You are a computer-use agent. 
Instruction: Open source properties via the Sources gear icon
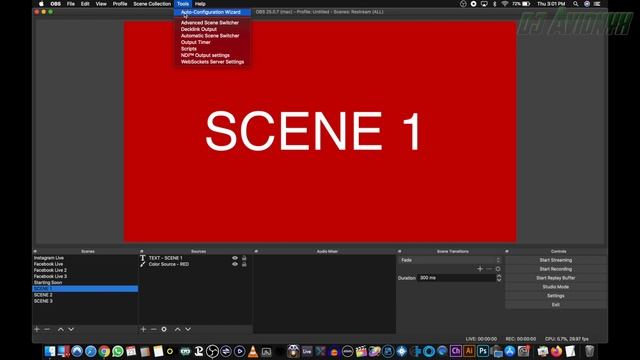click(164, 329)
